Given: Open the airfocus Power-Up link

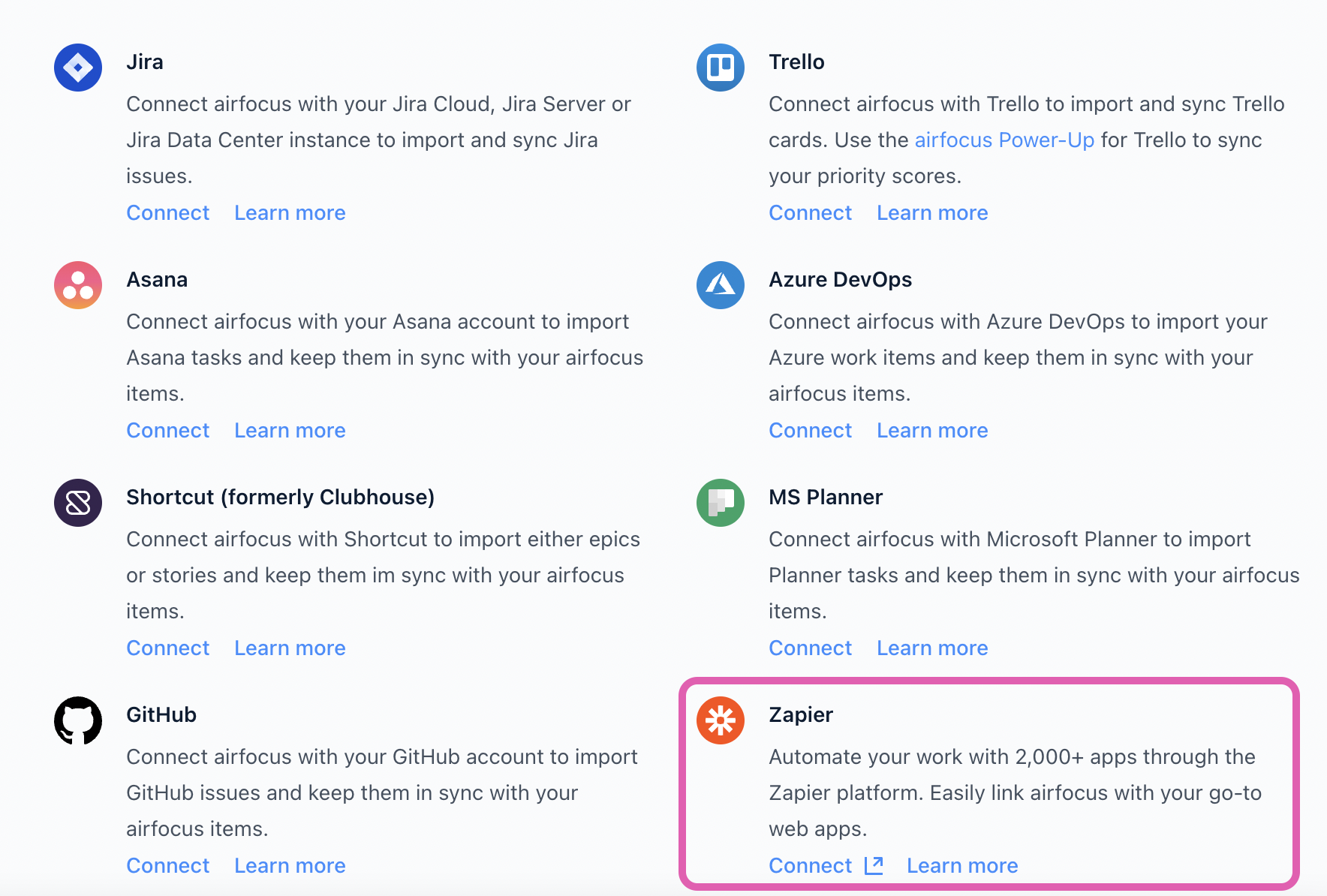Looking at the screenshot, I should [1004, 140].
